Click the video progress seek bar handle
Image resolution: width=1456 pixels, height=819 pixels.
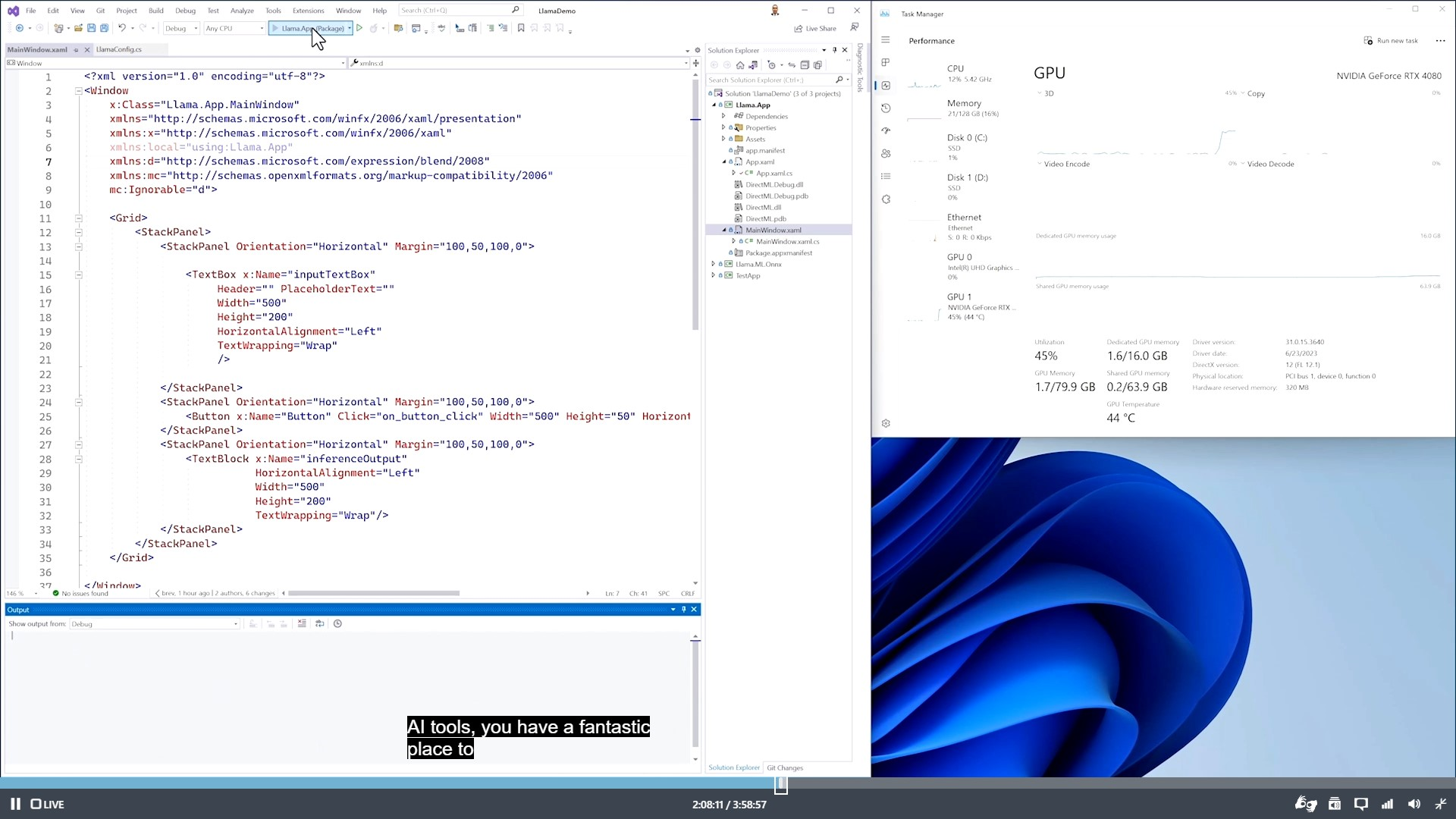tap(781, 786)
